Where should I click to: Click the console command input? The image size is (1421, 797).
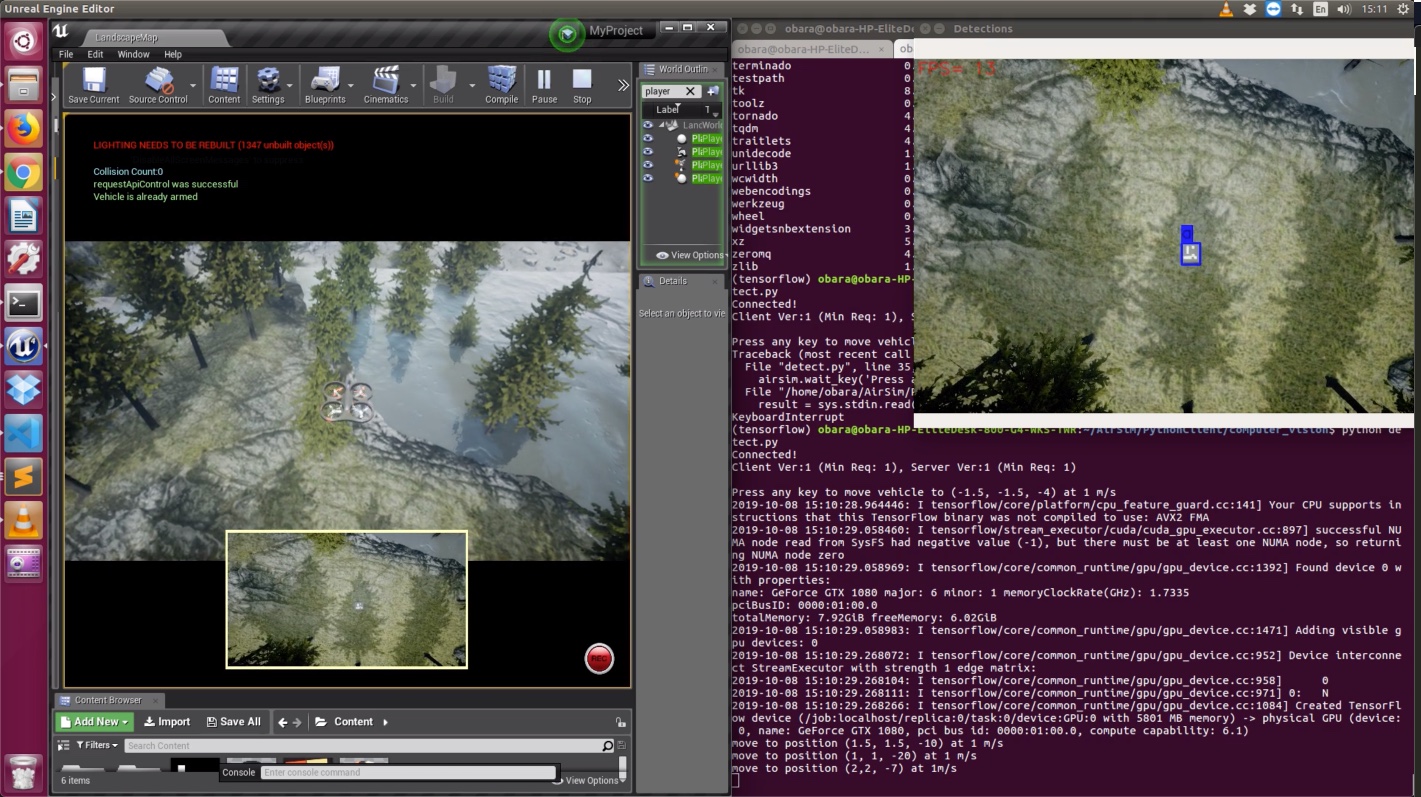408,773
